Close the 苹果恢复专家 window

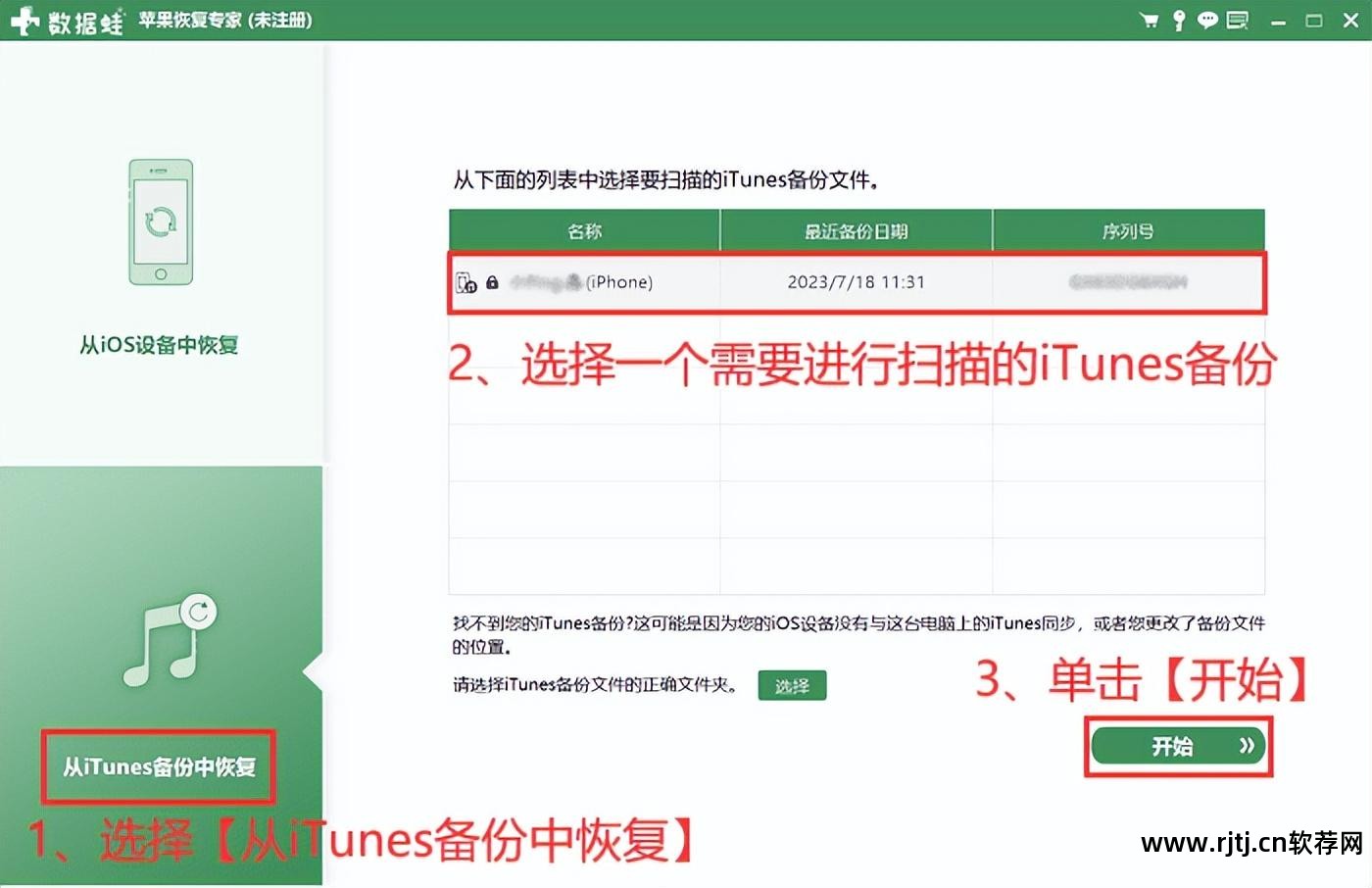1350,21
